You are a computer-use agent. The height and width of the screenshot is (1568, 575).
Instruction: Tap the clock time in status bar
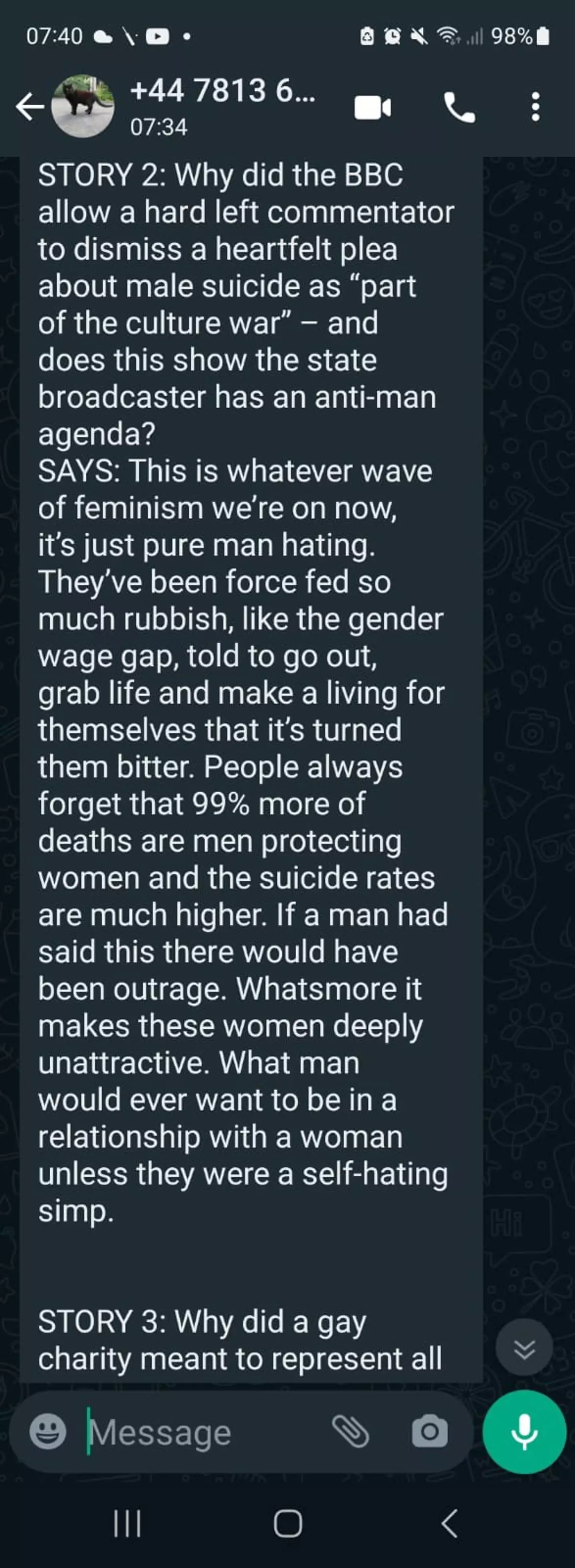54,36
